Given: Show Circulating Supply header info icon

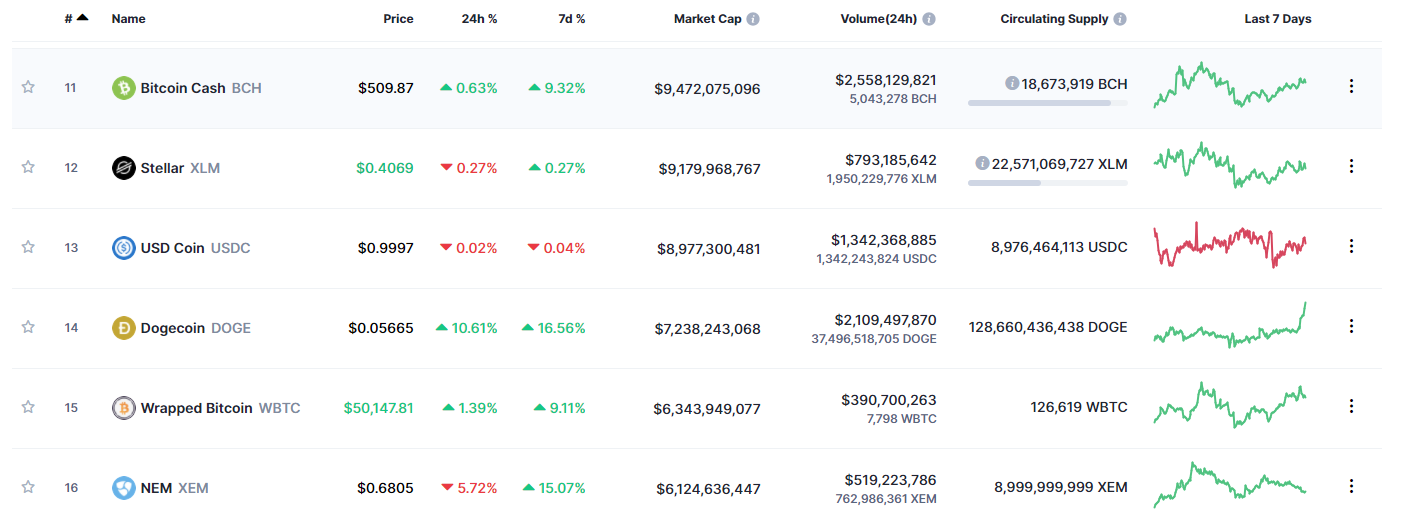Looking at the screenshot, I should (x=1120, y=19).
